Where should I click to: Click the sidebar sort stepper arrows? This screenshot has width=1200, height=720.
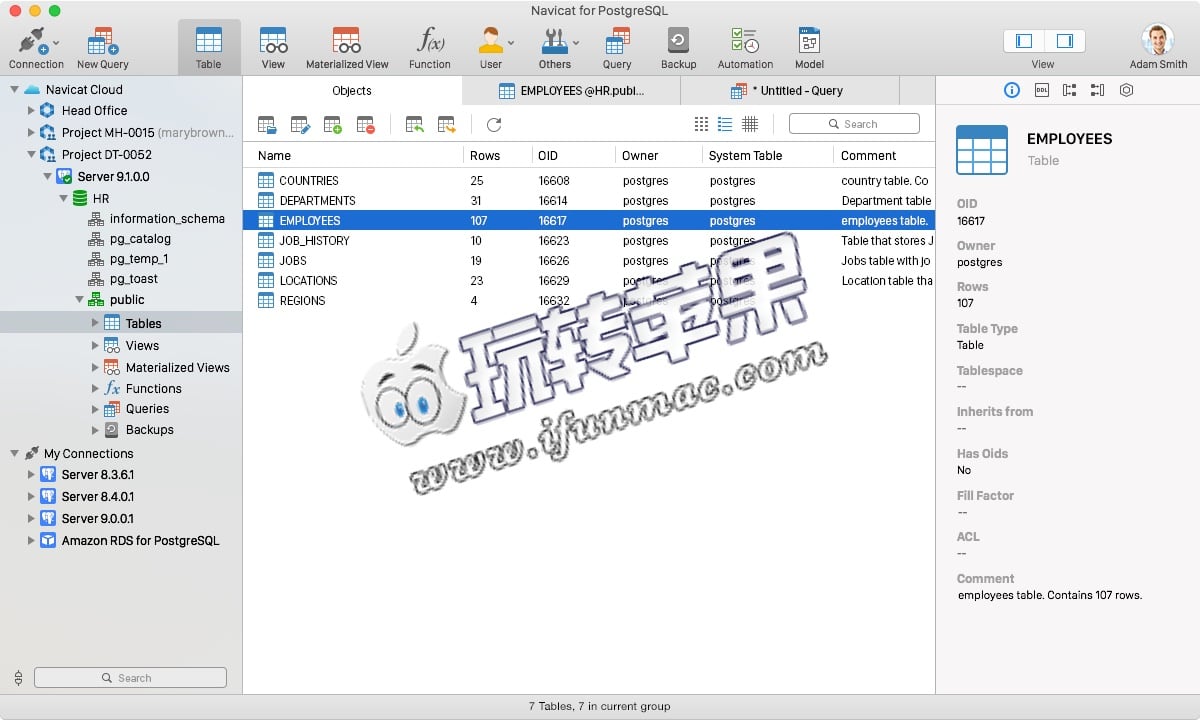click(x=17, y=677)
